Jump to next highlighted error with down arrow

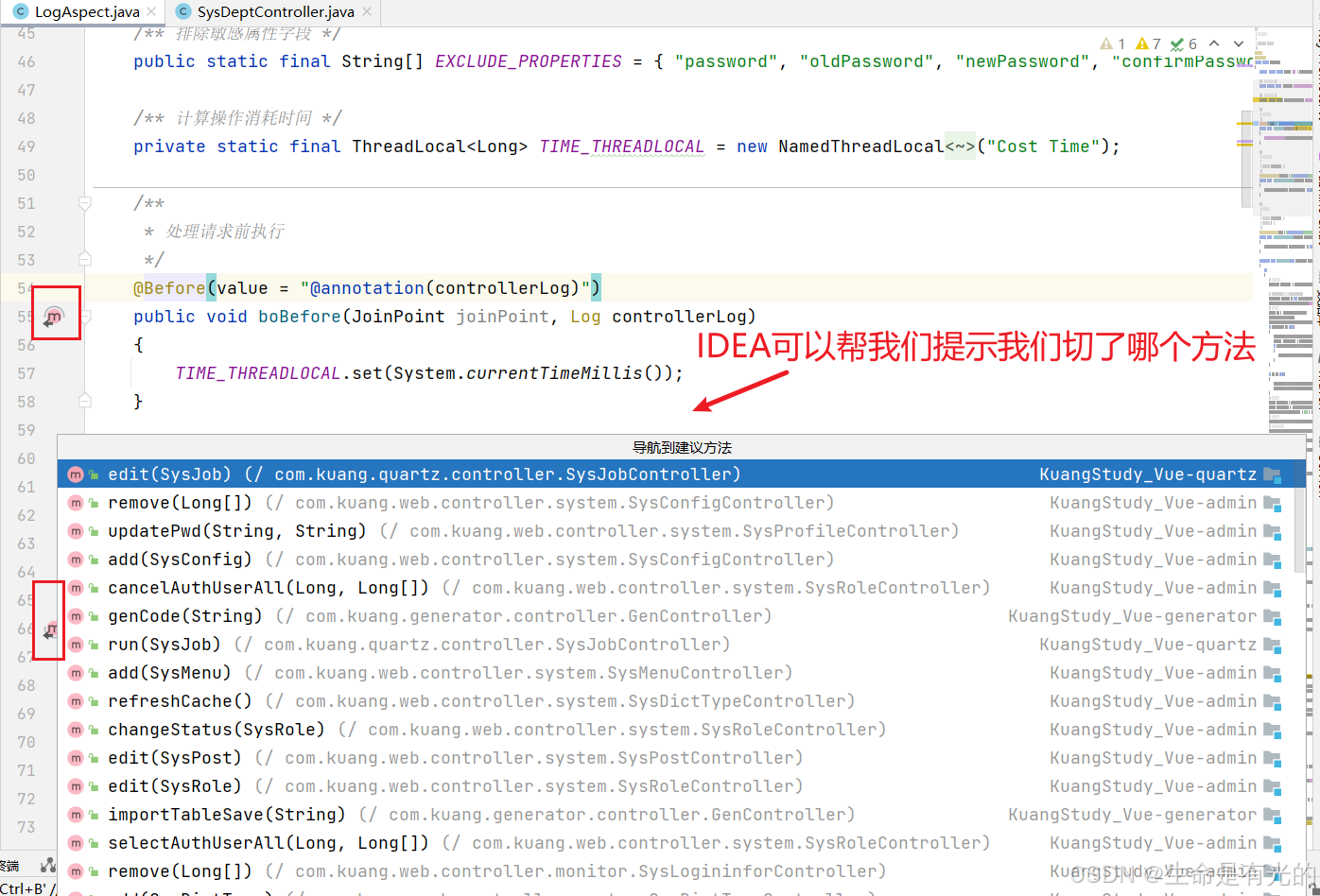point(1239,43)
